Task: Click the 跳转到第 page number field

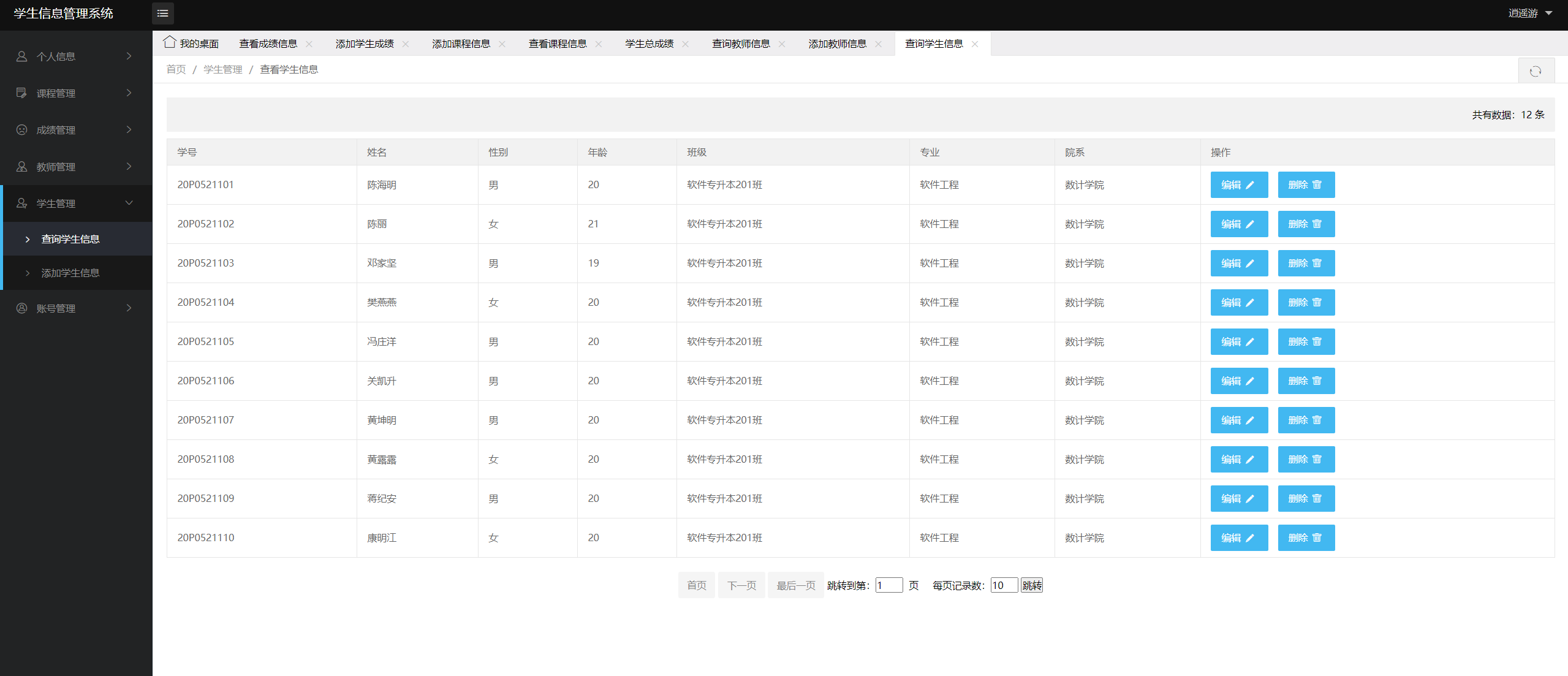Action: click(888, 585)
